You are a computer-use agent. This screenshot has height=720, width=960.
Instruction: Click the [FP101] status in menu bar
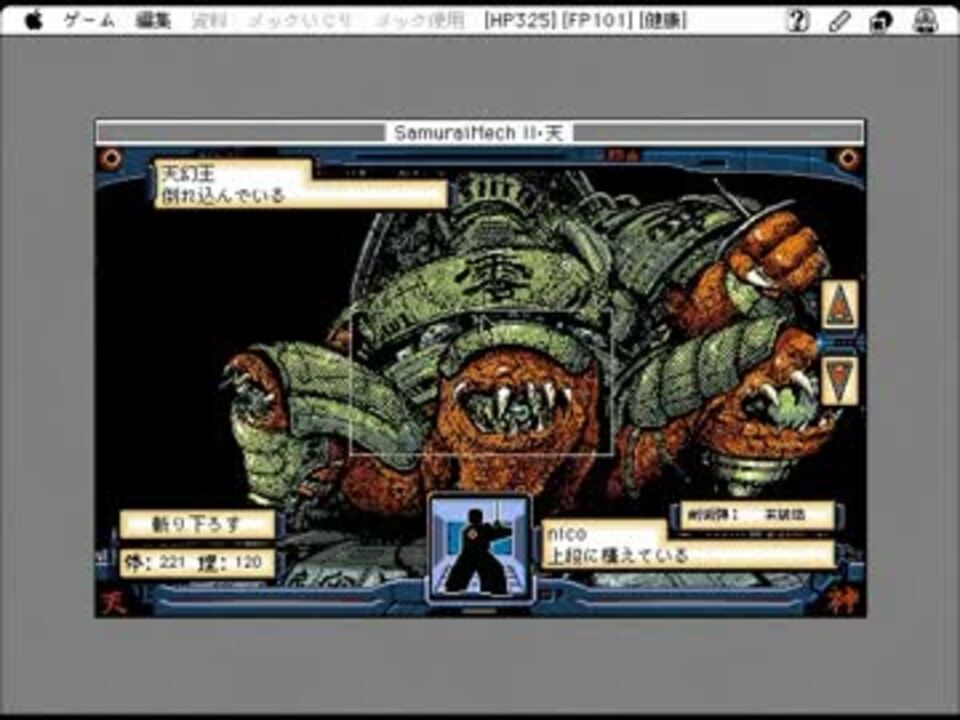[596, 21]
